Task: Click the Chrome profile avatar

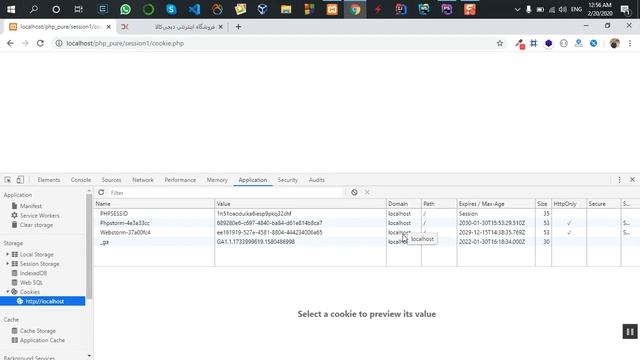Action: [x=614, y=43]
